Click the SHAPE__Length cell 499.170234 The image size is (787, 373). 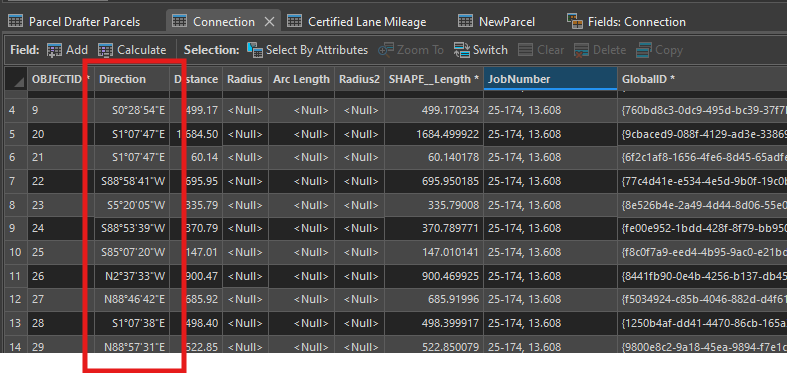click(x=434, y=110)
